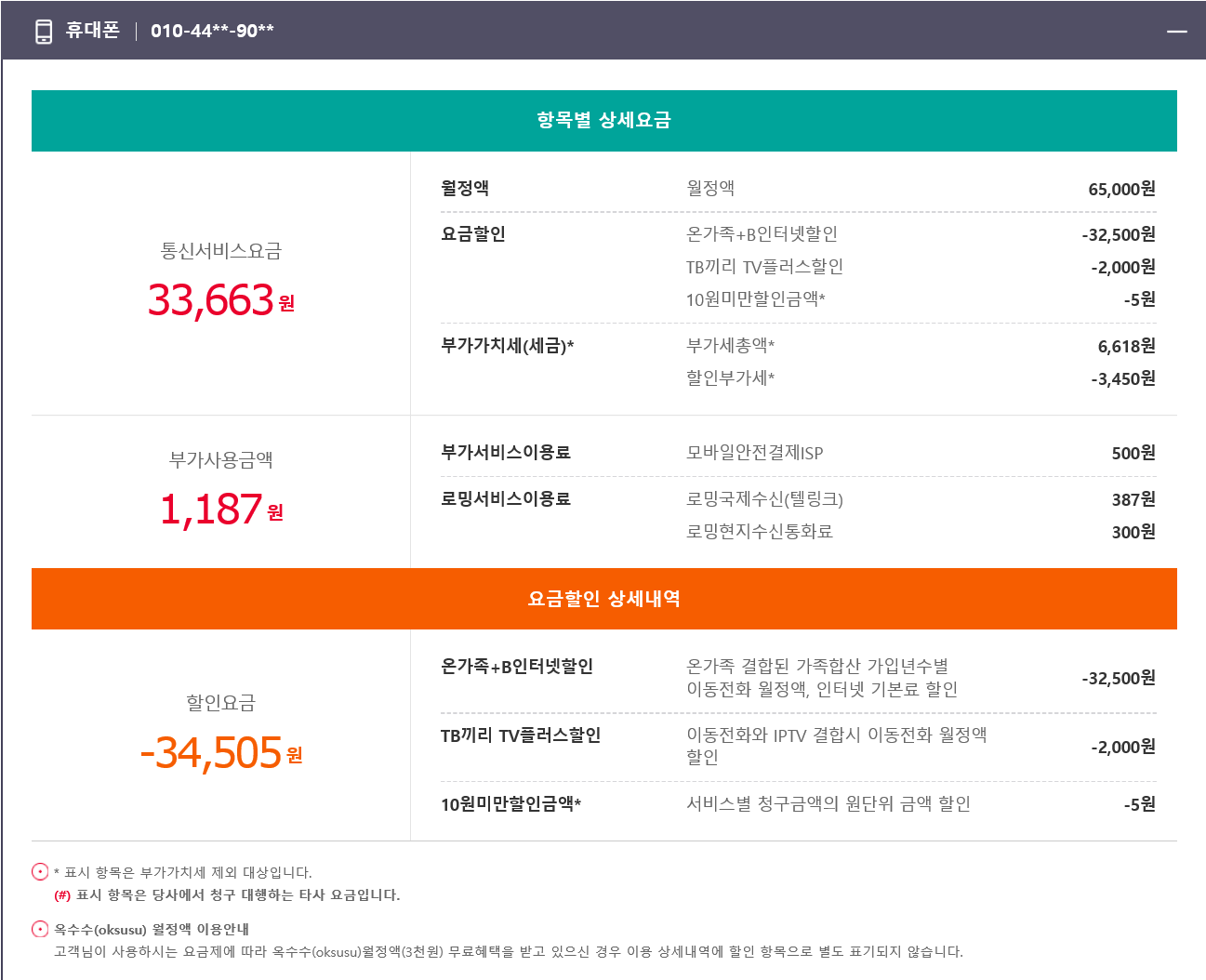Click the 모바일안전결제ISP item
The image size is (1206, 980).
point(754,453)
